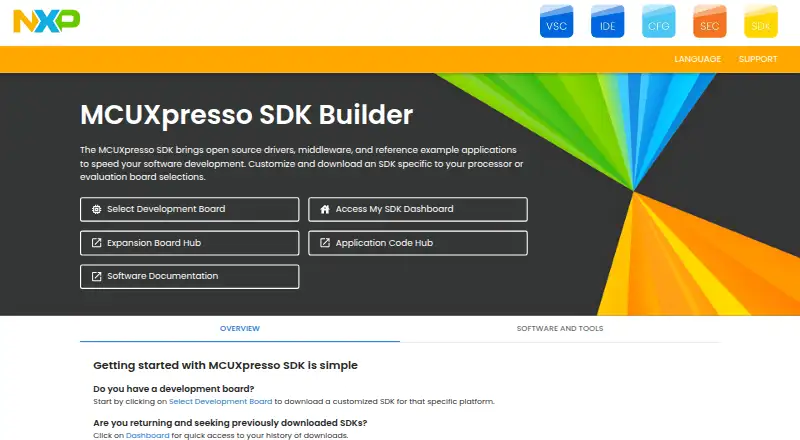Open the Application Code Hub button
Image resolution: width=800 pixels, height=440 pixels.
[x=418, y=243]
